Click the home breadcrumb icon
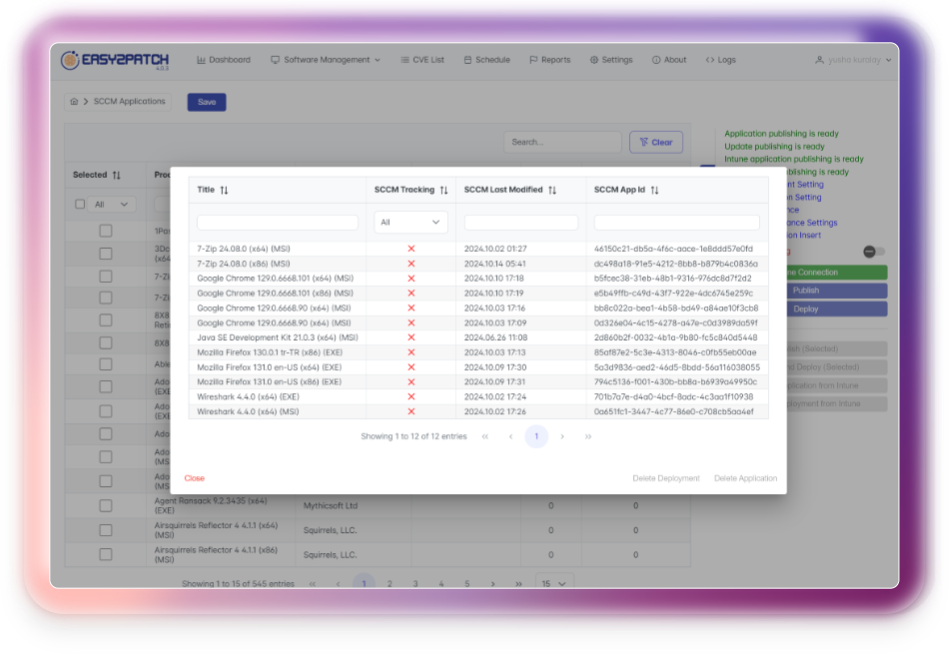The width and height of the screenshot is (949, 654). pyautogui.click(x=74, y=102)
